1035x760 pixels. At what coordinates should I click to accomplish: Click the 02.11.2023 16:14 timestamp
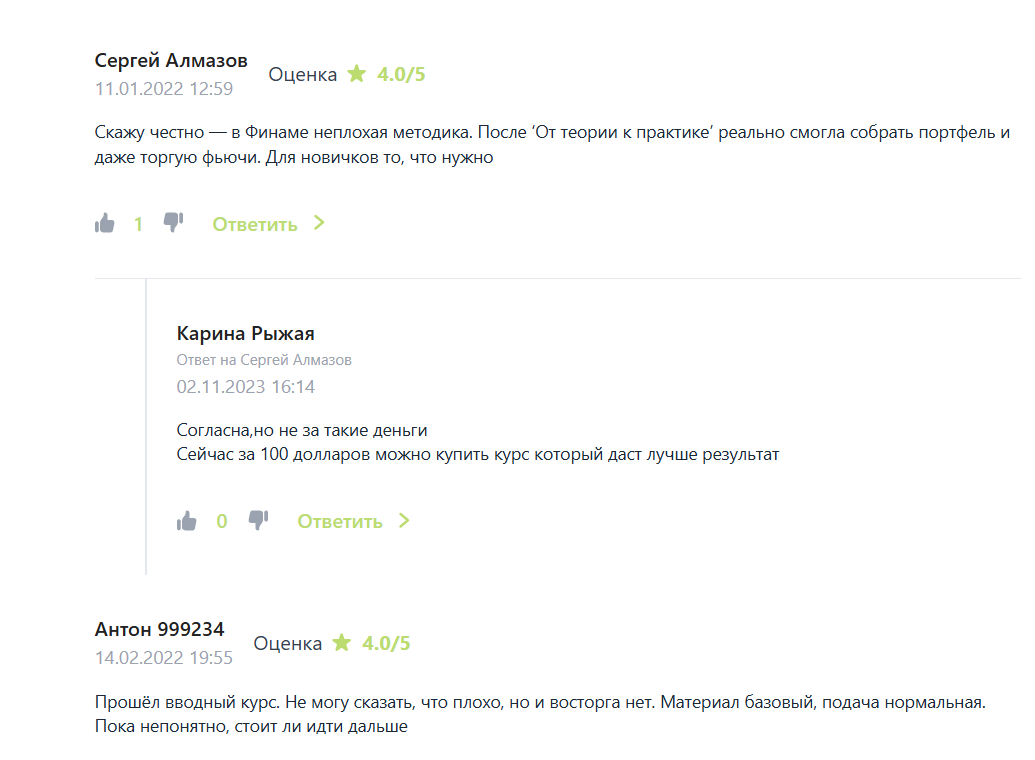click(x=246, y=387)
